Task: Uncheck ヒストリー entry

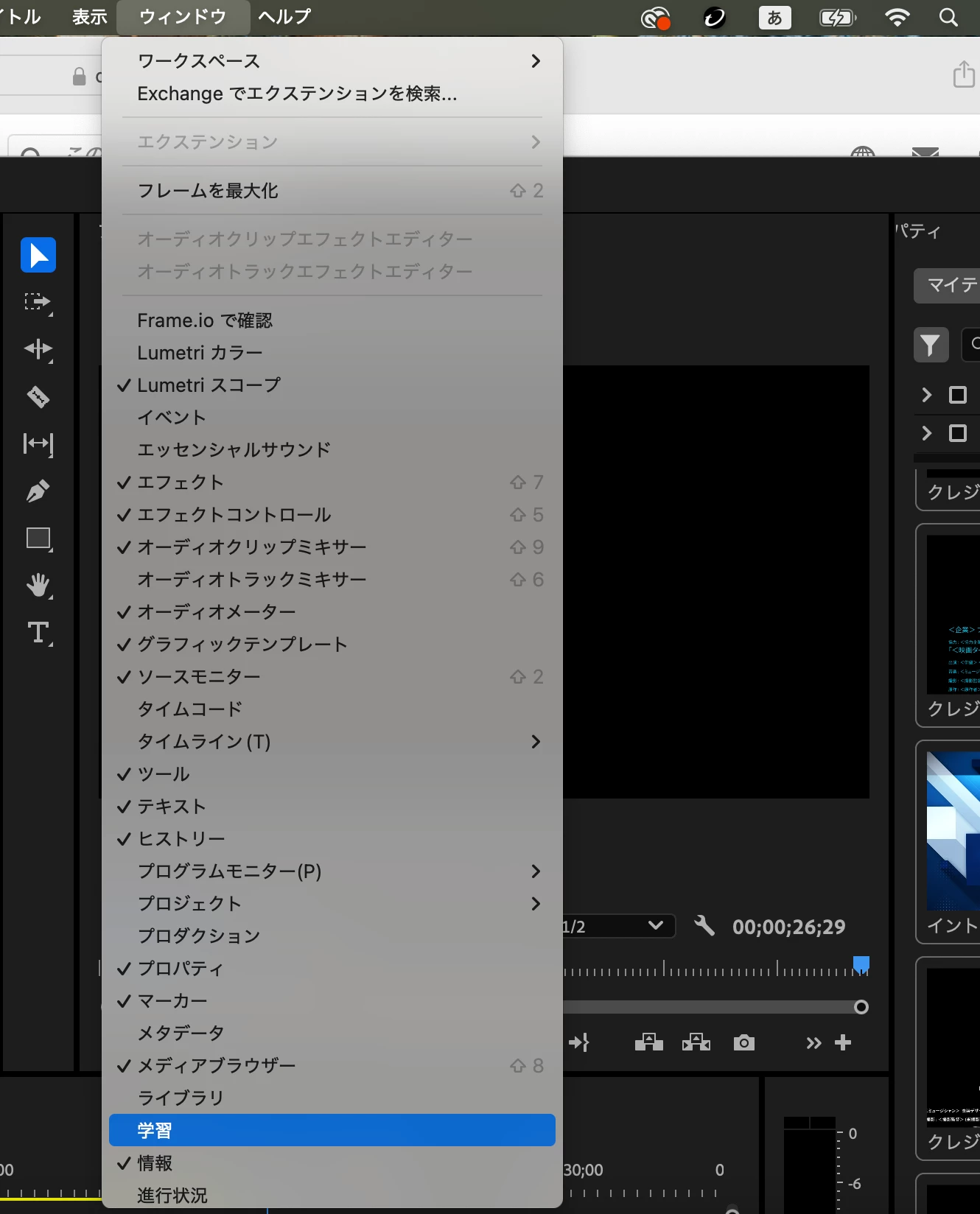Action: 332,839
